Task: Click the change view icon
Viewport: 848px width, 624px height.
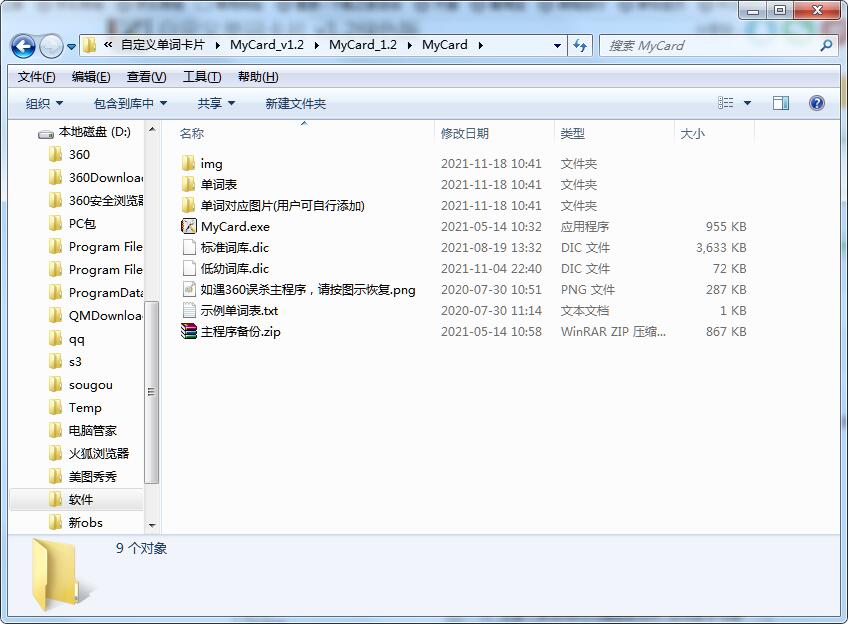Action: point(725,103)
